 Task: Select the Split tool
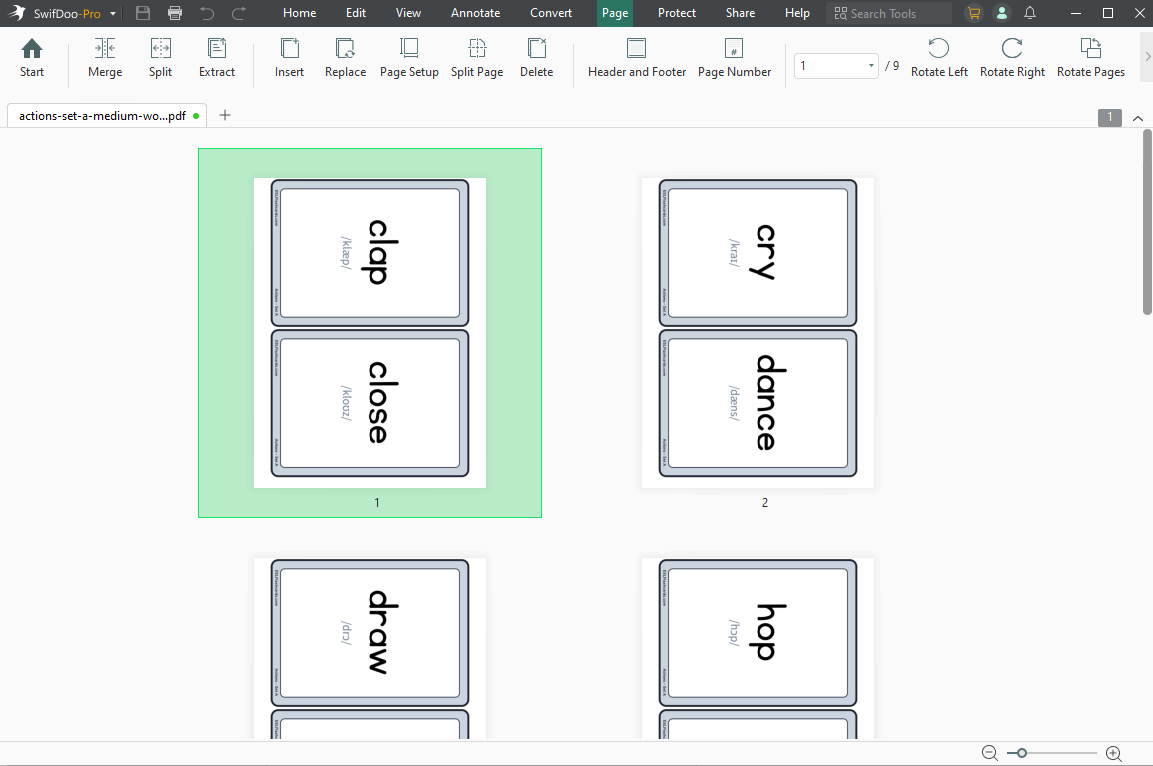click(160, 58)
